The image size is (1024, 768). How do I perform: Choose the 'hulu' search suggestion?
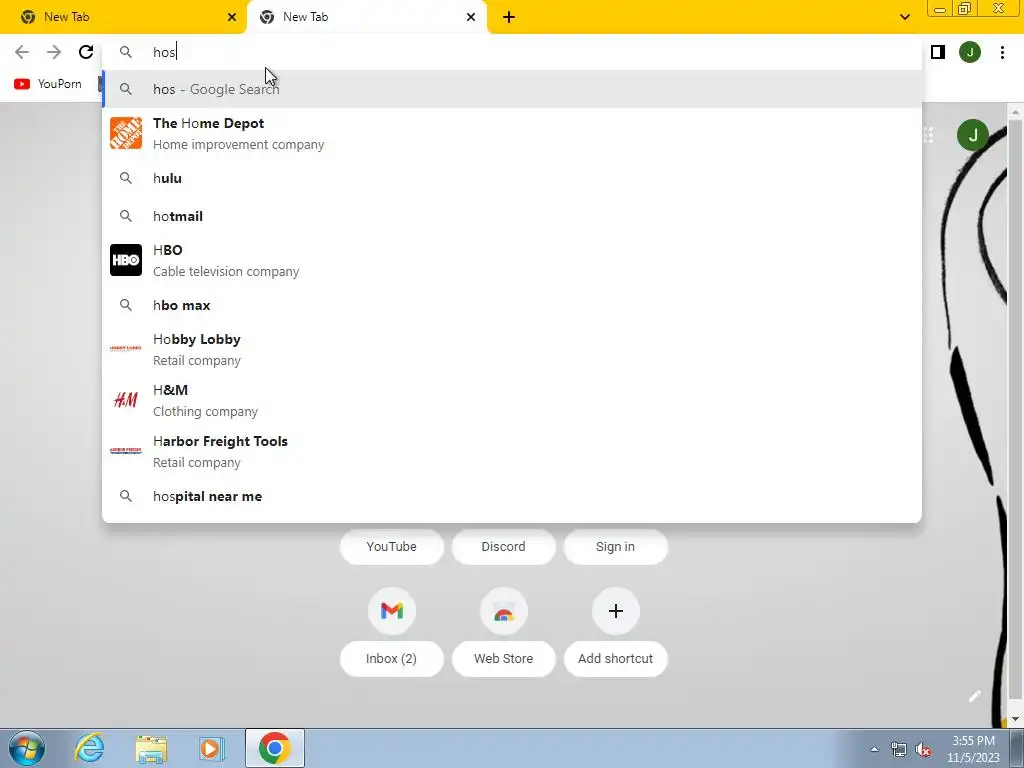512,178
